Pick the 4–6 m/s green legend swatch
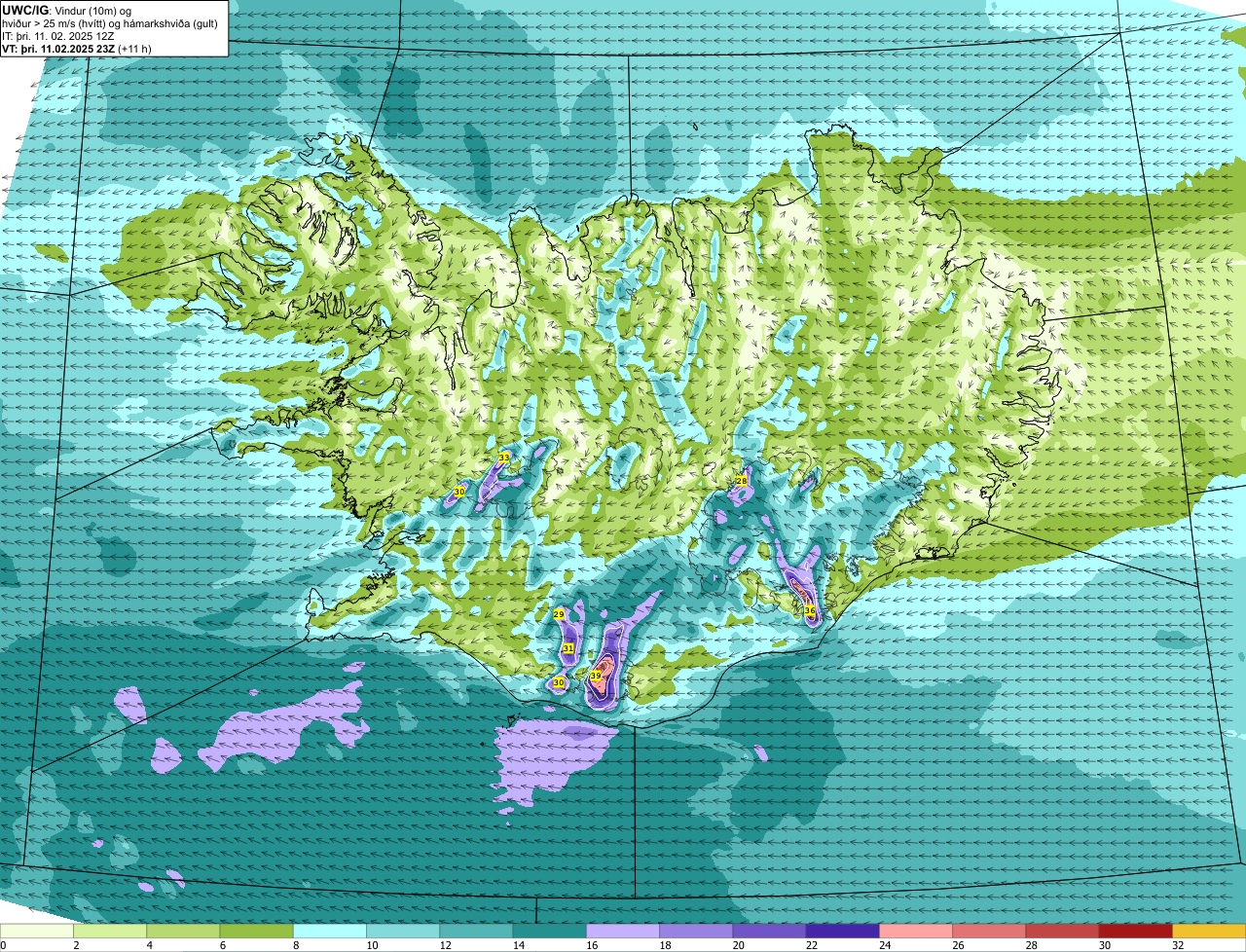Image resolution: width=1246 pixels, height=952 pixels. pos(183,932)
